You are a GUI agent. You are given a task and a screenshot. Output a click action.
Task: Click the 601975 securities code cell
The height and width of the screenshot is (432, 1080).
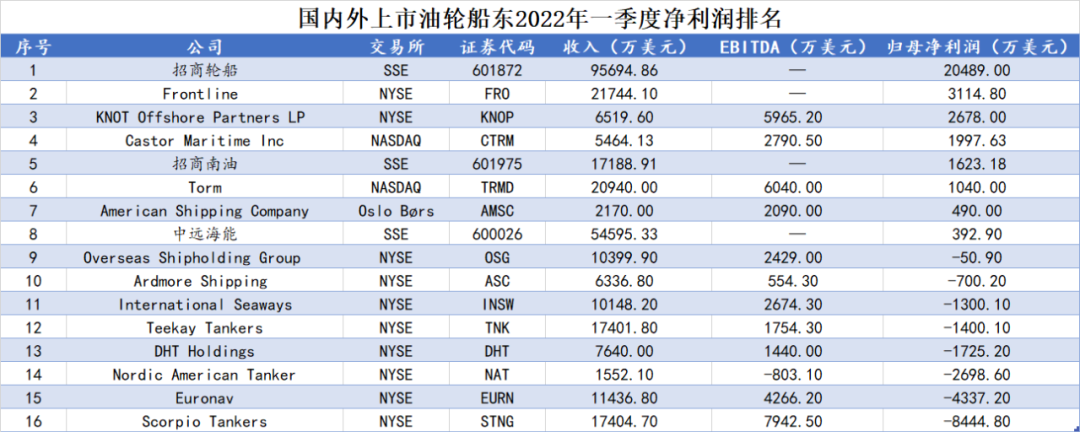[x=497, y=164]
